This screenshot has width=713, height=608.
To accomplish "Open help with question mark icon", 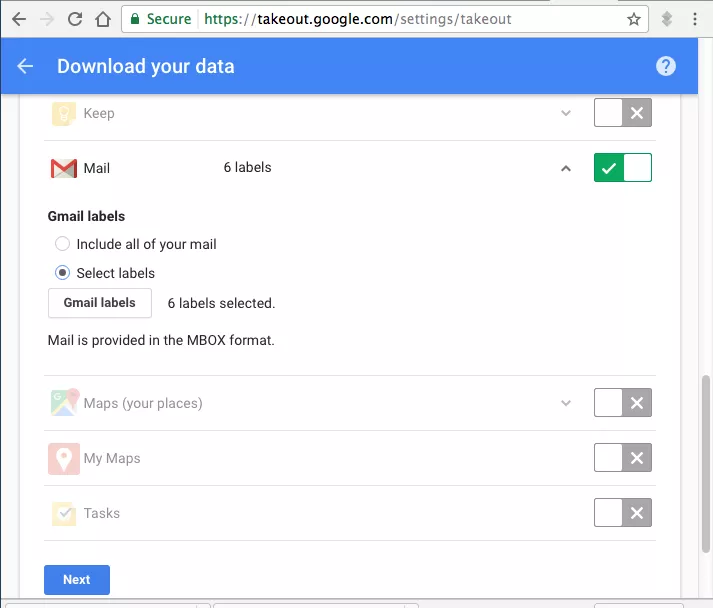I will [x=665, y=66].
